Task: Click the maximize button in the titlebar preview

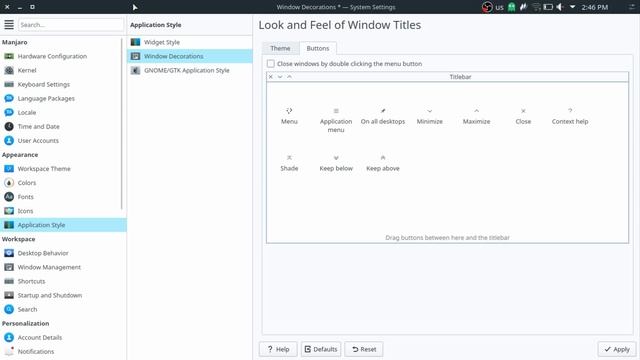Action: 289,77
